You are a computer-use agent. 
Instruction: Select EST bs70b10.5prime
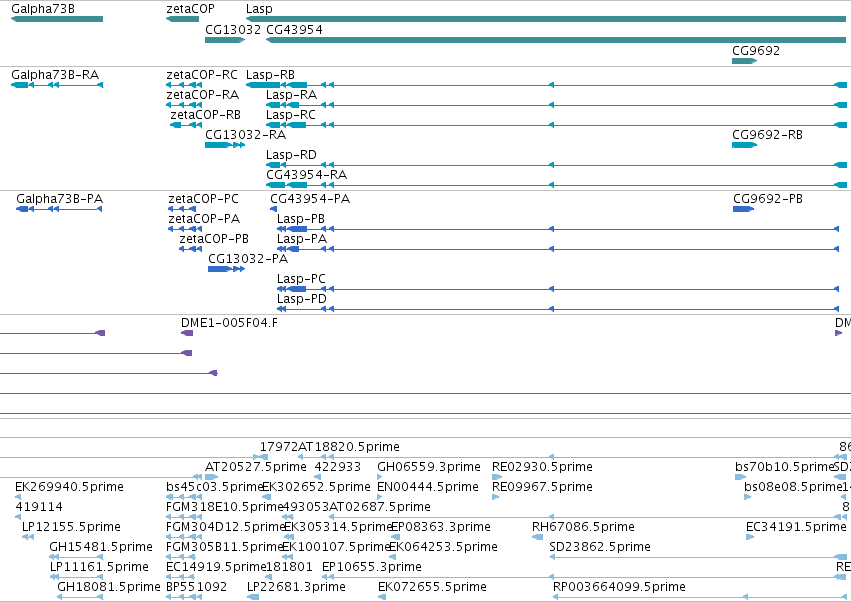740,477
